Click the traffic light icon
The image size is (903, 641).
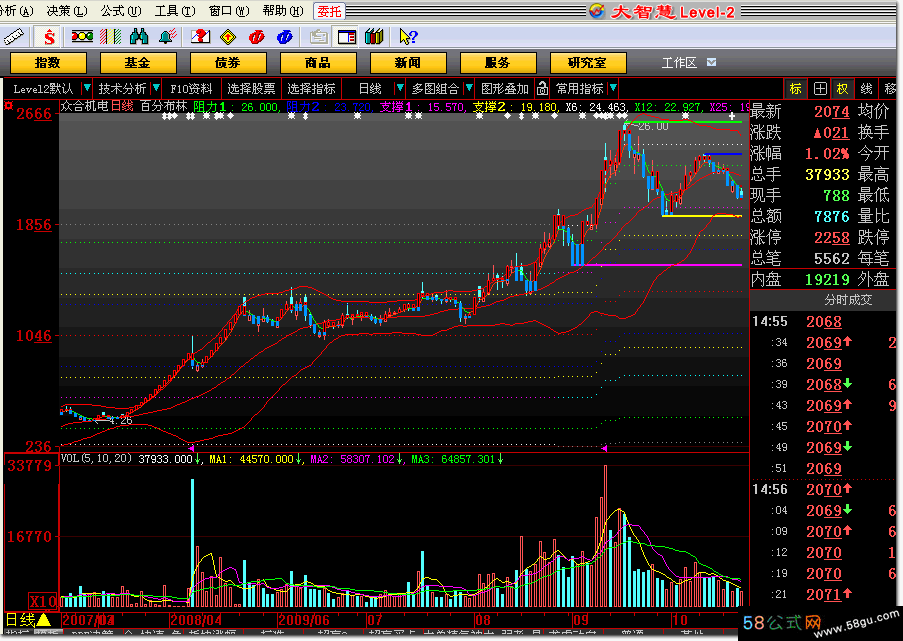(x=82, y=37)
